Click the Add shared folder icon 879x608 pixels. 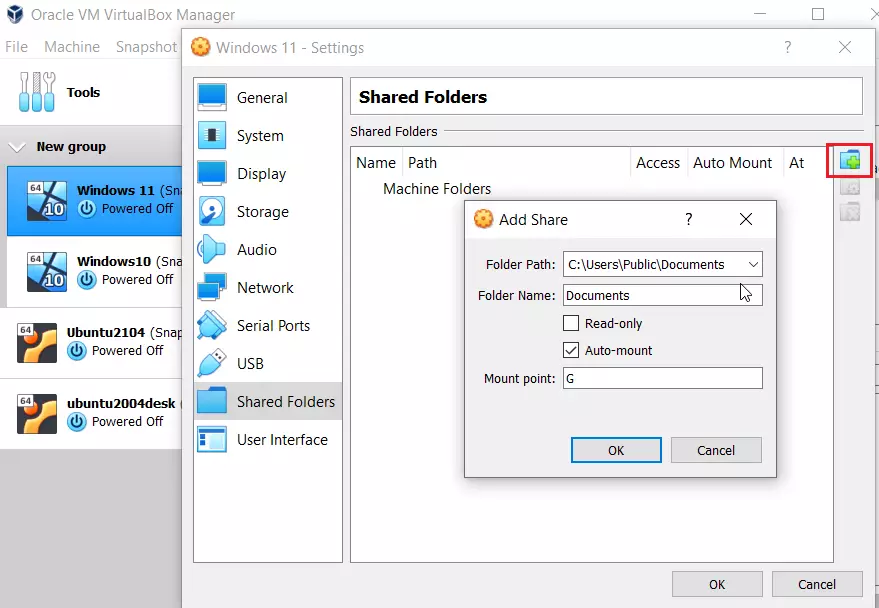pyautogui.click(x=850, y=161)
